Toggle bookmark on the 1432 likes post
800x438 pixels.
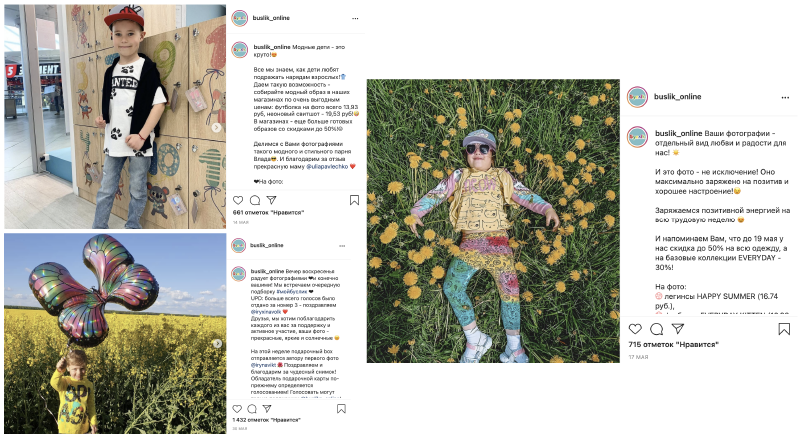[341, 409]
